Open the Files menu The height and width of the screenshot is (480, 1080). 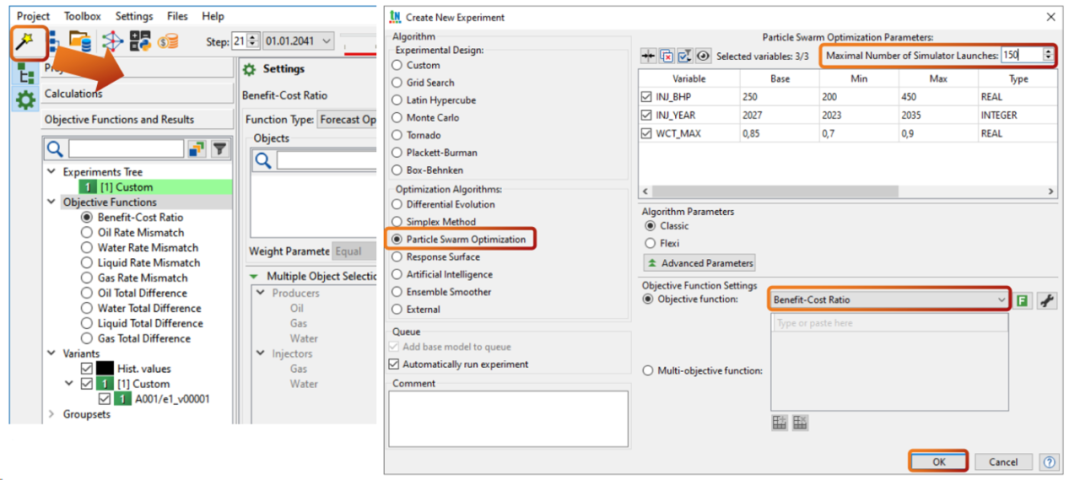coord(178,16)
